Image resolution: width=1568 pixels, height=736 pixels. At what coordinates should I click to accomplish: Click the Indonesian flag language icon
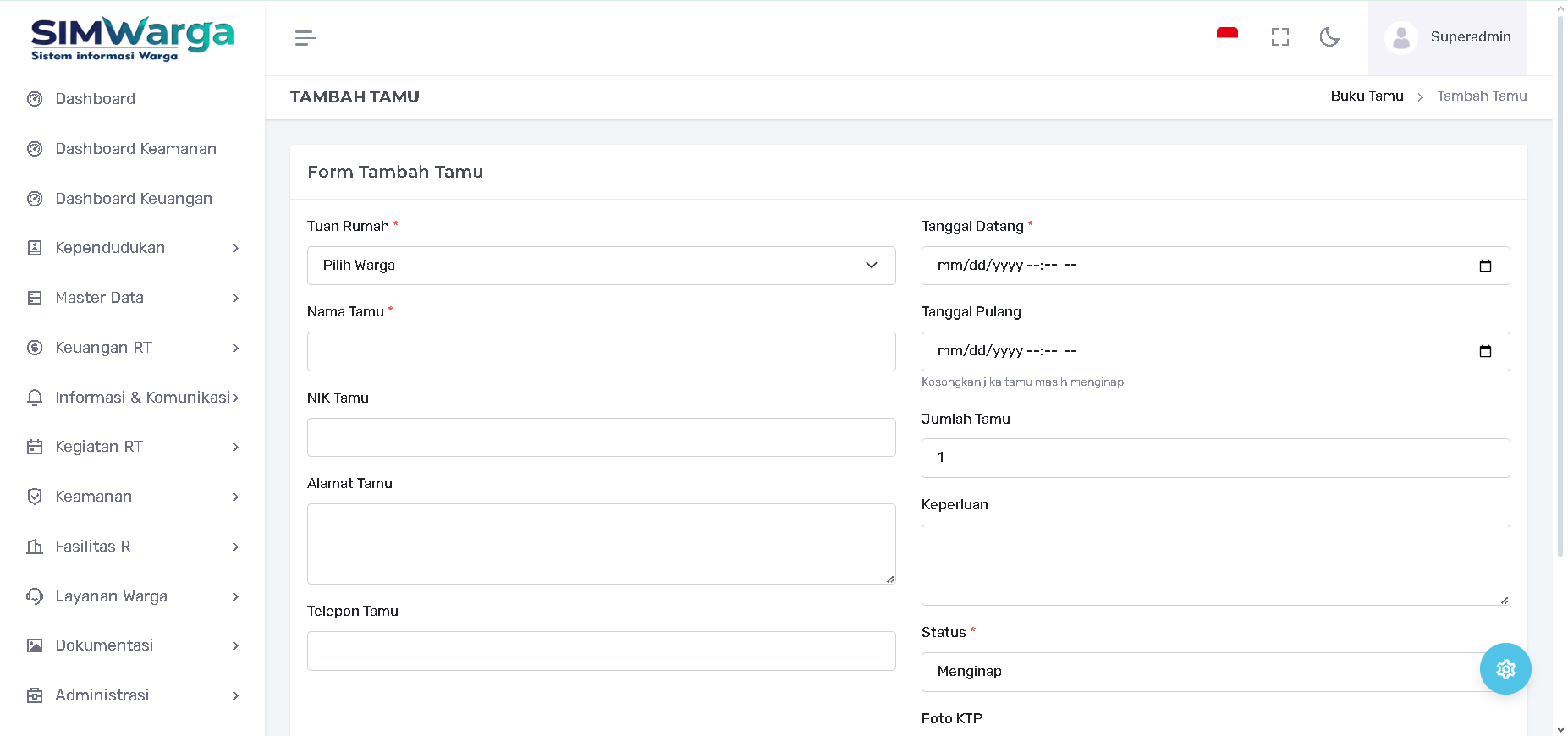(x=1227, y=35)
